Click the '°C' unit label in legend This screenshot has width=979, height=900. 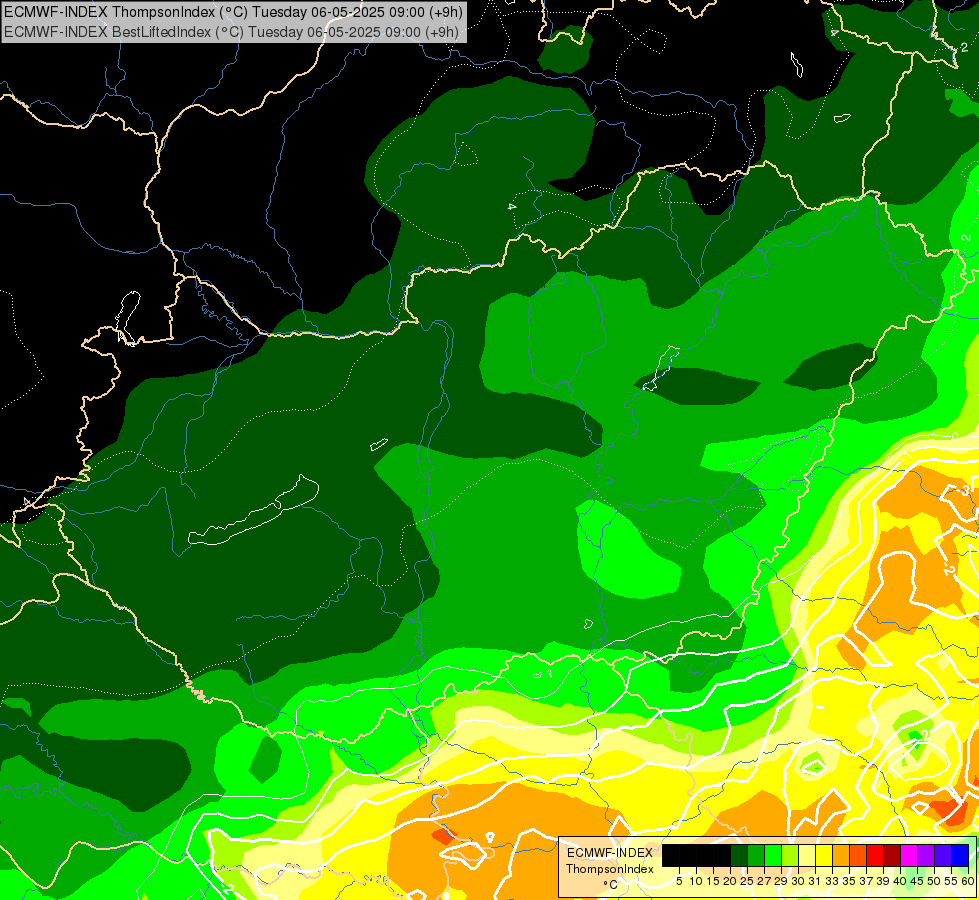tap(611, 885)
